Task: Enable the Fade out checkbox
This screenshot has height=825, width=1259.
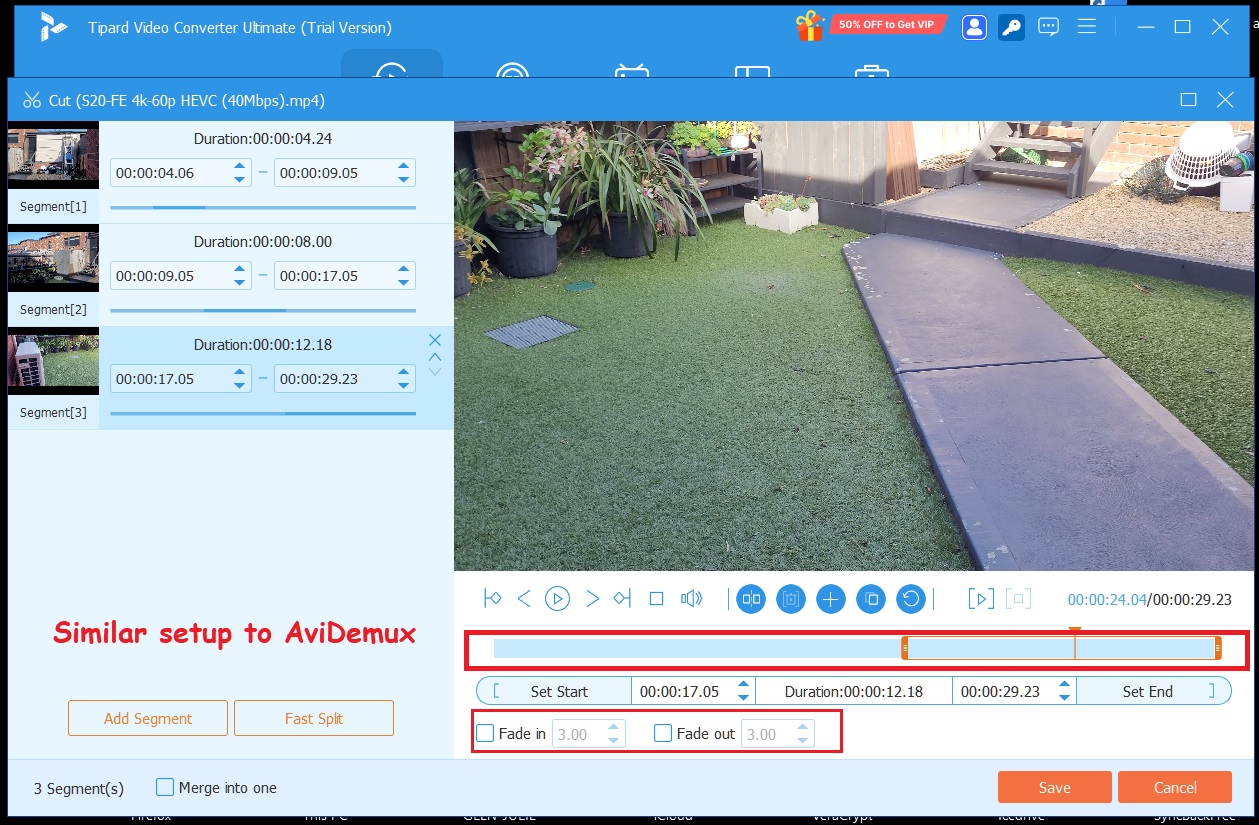Action: pos(663,733)
